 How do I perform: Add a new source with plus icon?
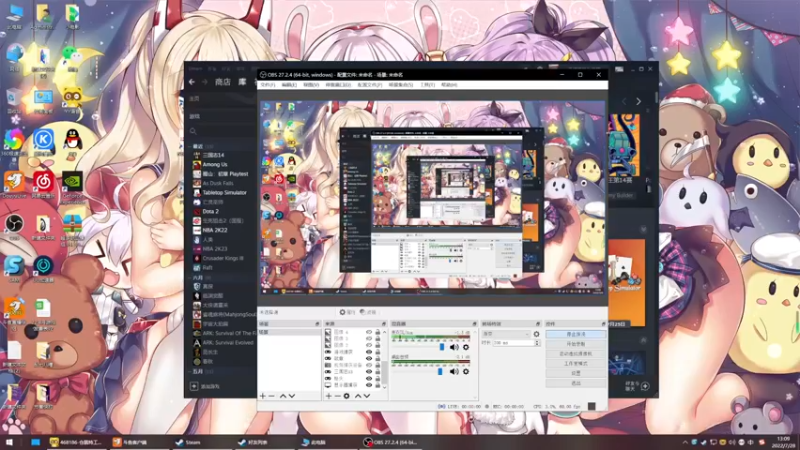pos(329,396)
